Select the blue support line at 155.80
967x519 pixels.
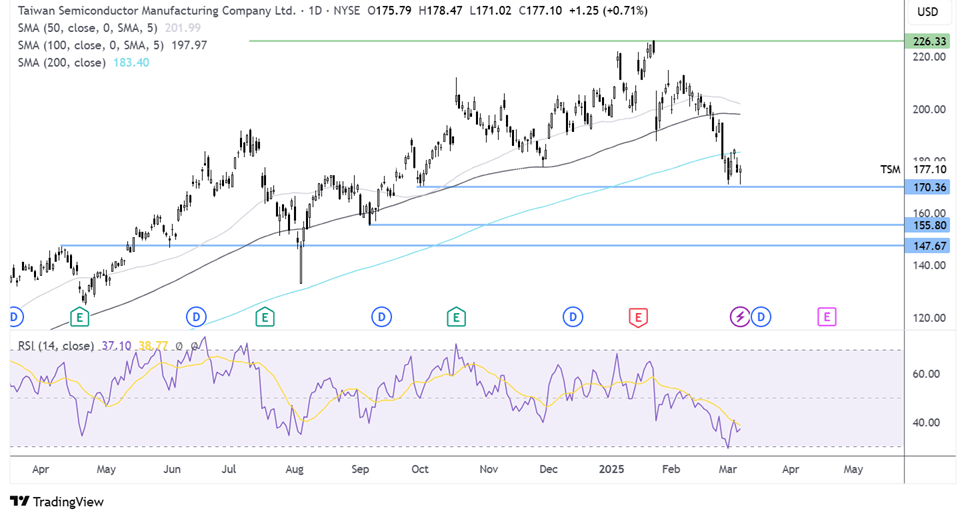click(636, 224)
